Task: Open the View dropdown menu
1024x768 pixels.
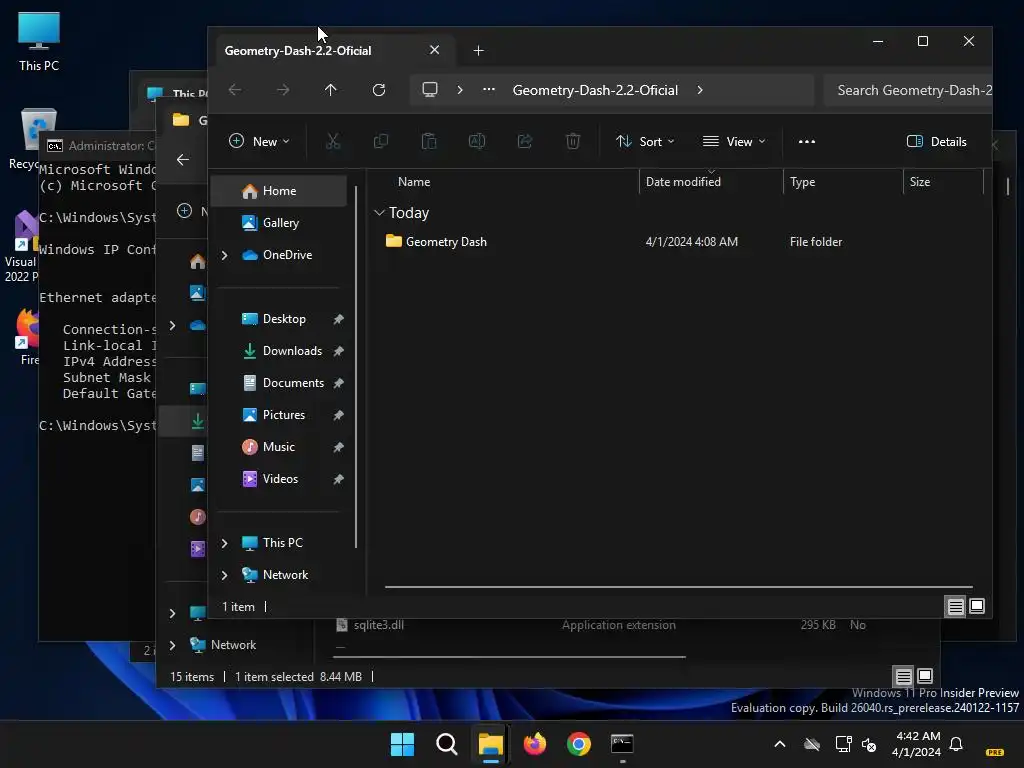Action: pos(733,141)
